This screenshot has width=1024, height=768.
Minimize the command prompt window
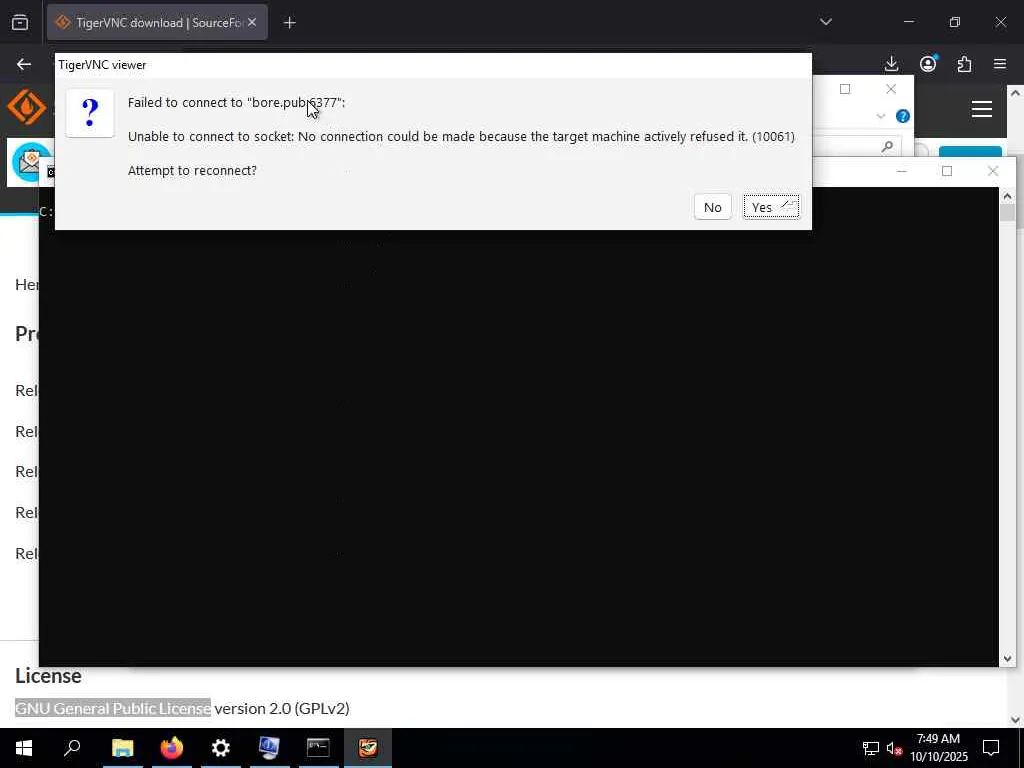[x=902, y=171]
